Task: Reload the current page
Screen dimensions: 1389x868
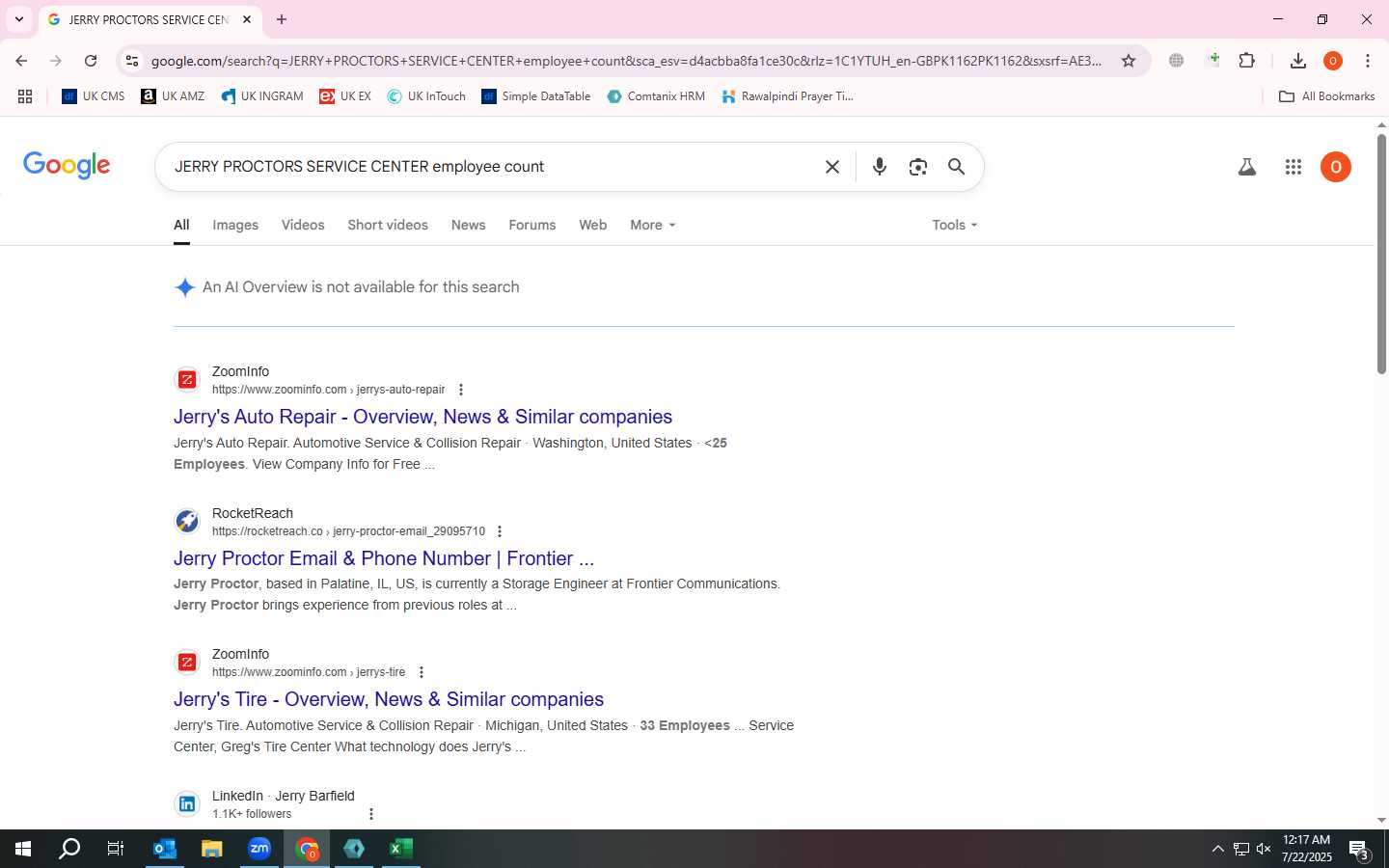Action: pyautogui.click(x=91, y=61)
